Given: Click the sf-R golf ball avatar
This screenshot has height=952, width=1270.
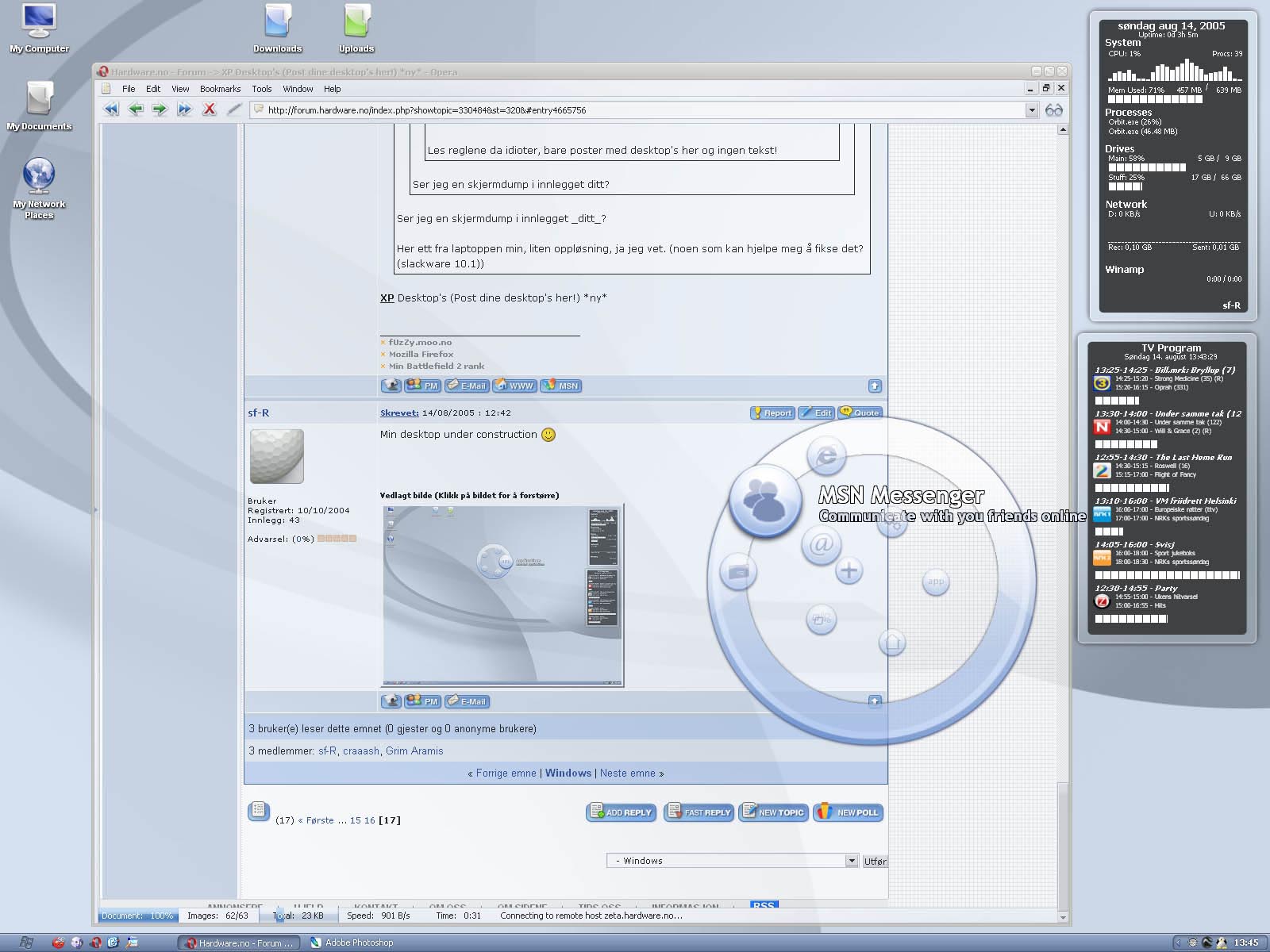Looking at the screenshot, I should [277, 456].
